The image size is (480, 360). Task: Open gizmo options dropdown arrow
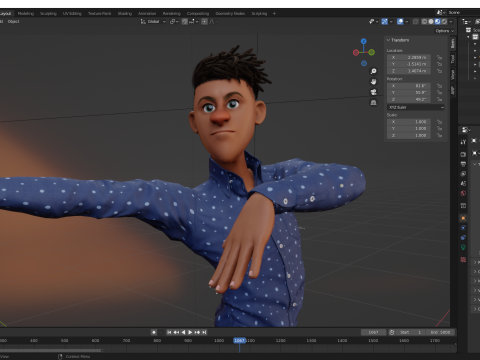pos(391,22)
